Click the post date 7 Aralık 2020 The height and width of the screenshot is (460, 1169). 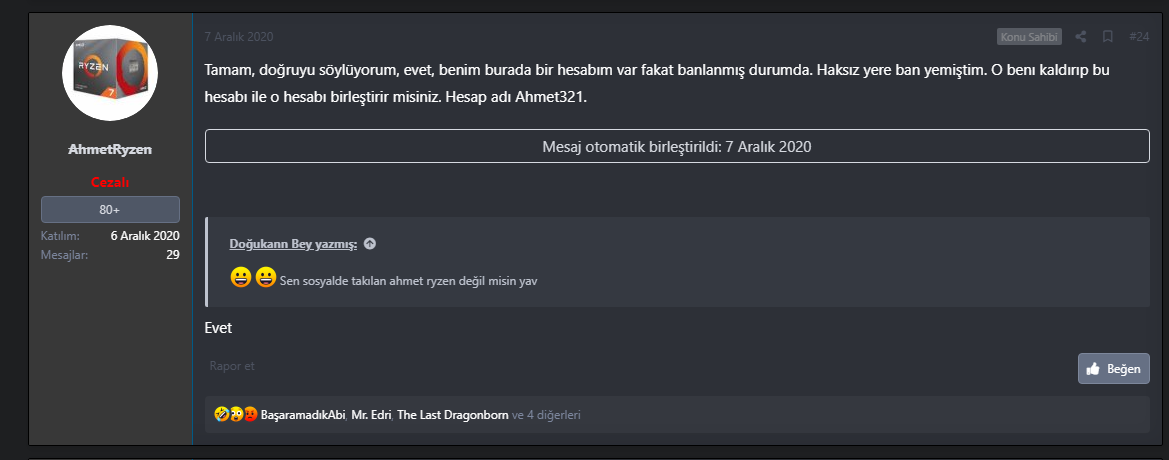point(239,37)
